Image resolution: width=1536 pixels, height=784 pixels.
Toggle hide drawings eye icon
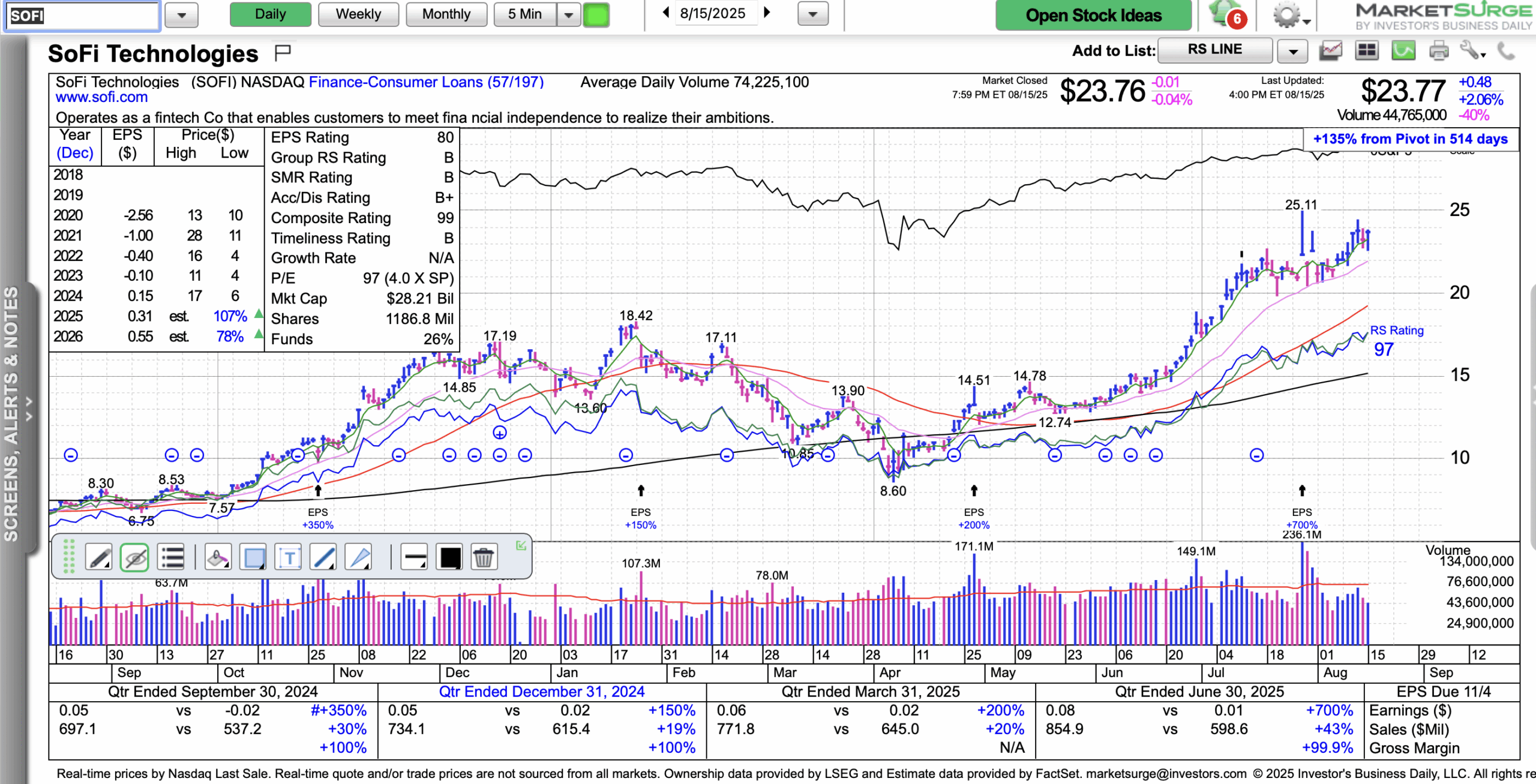tap(134, 557)
